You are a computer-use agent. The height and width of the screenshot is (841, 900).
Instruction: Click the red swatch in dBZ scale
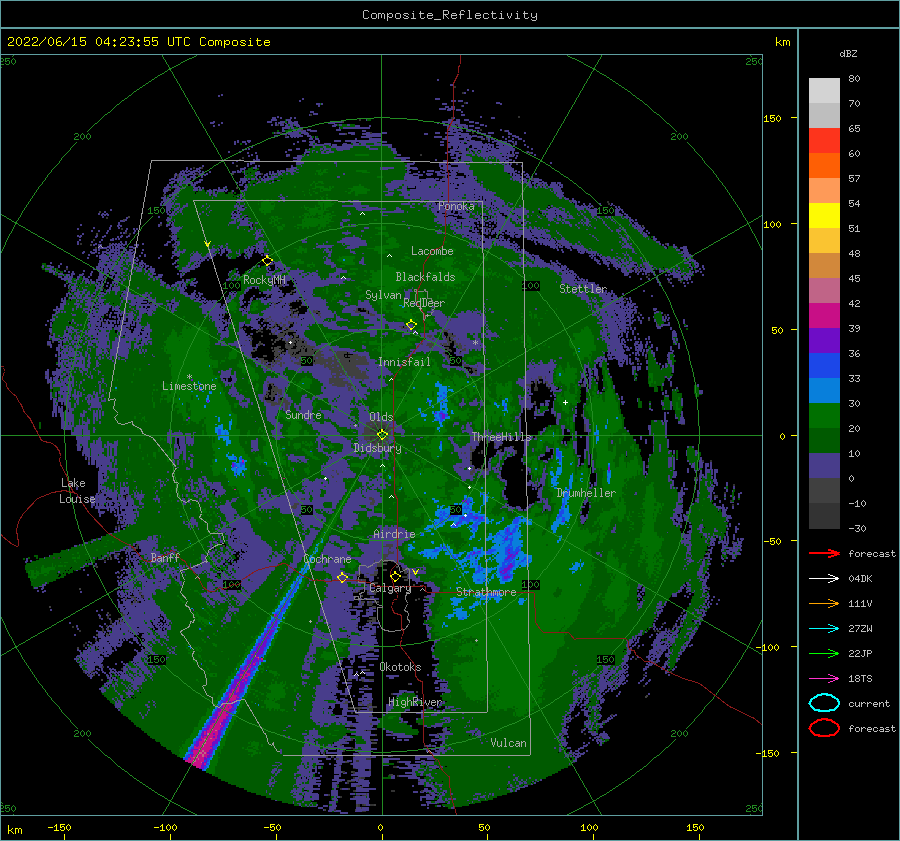(824, 141)
